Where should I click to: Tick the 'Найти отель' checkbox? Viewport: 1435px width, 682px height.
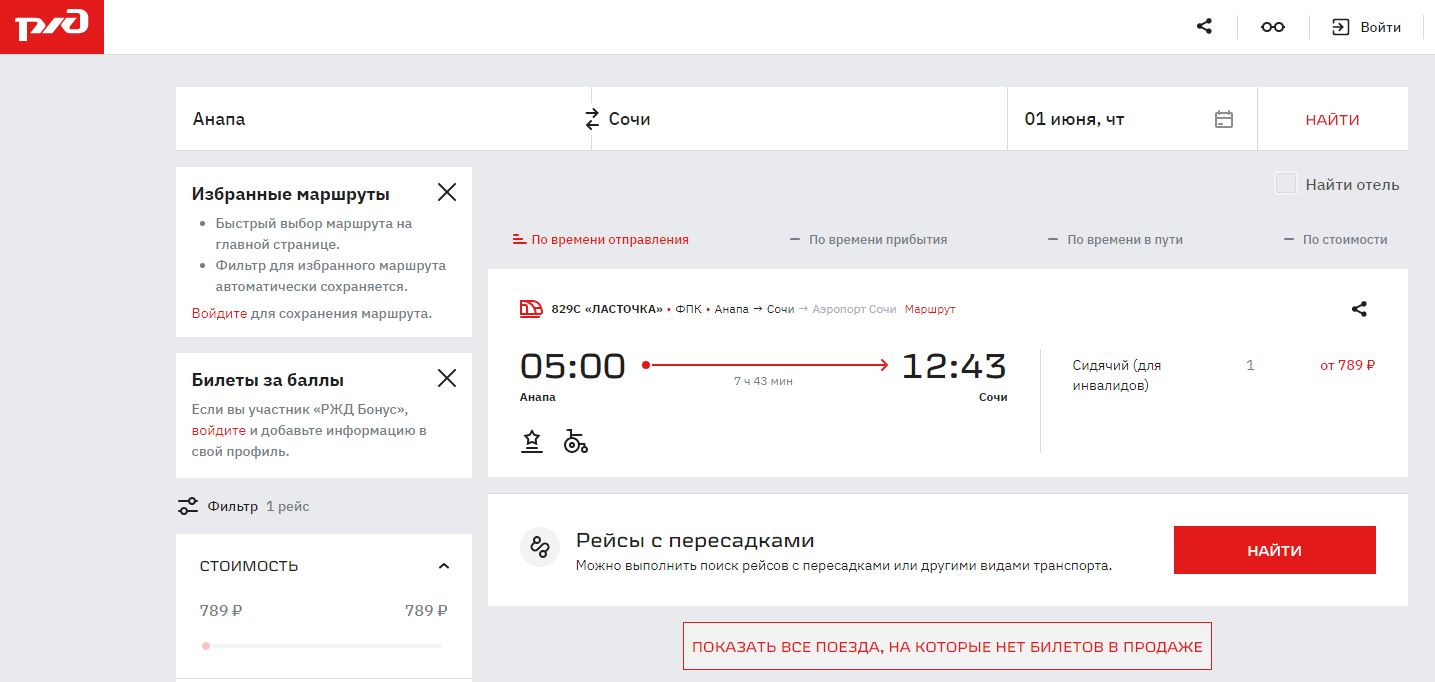click(x=1286, y=183)
